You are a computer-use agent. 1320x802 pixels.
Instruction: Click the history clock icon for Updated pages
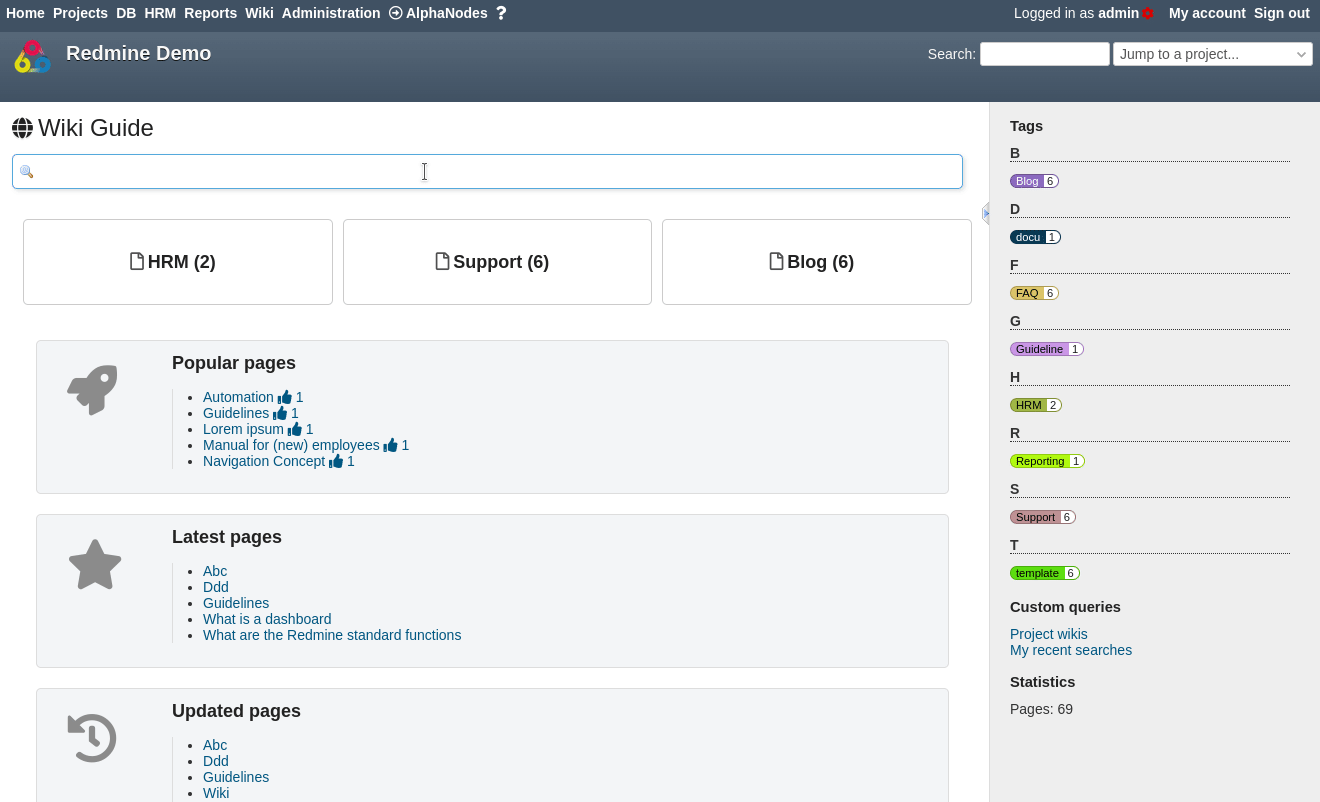click(91, 738)
